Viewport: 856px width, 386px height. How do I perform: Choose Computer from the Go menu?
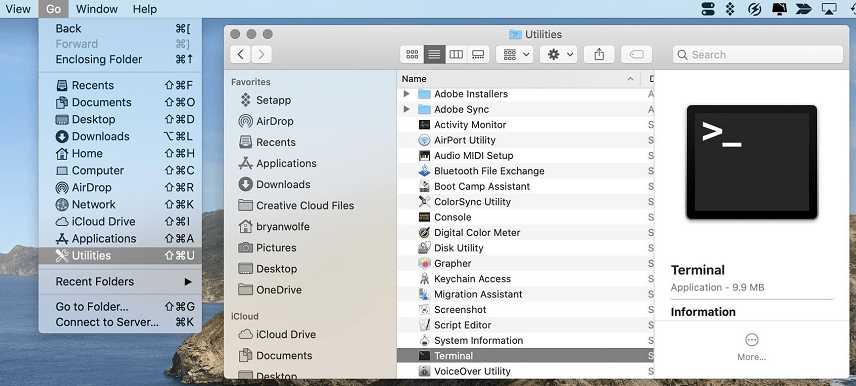click(x=120, y=170)
